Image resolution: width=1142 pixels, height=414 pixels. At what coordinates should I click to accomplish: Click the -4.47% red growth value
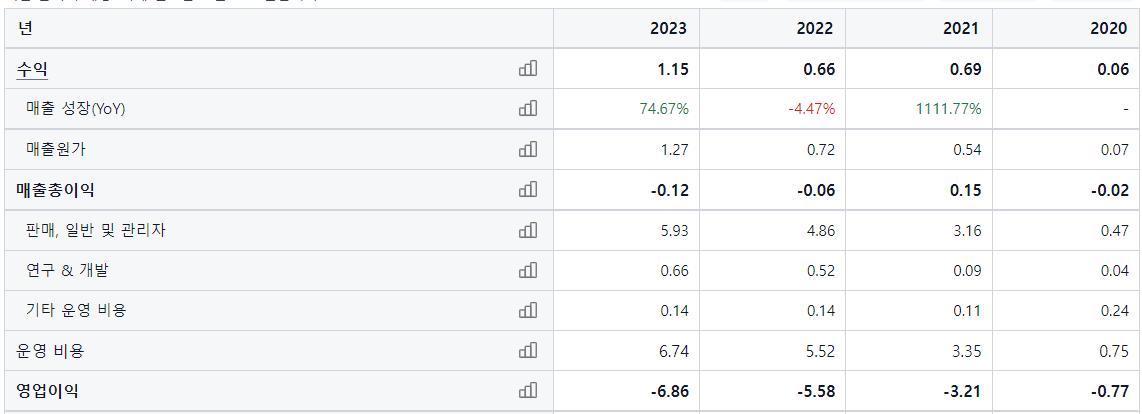[811, 109]
